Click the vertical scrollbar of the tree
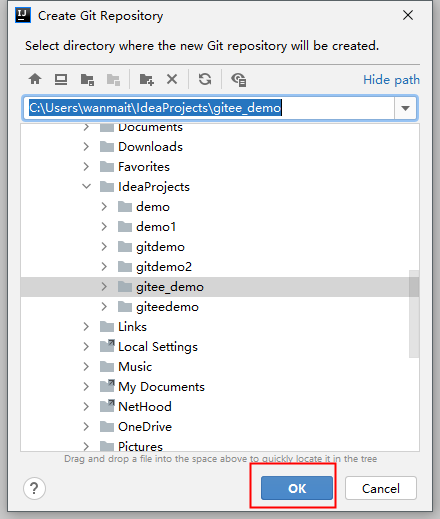The image size is (440, 519). tap(414, 314)
